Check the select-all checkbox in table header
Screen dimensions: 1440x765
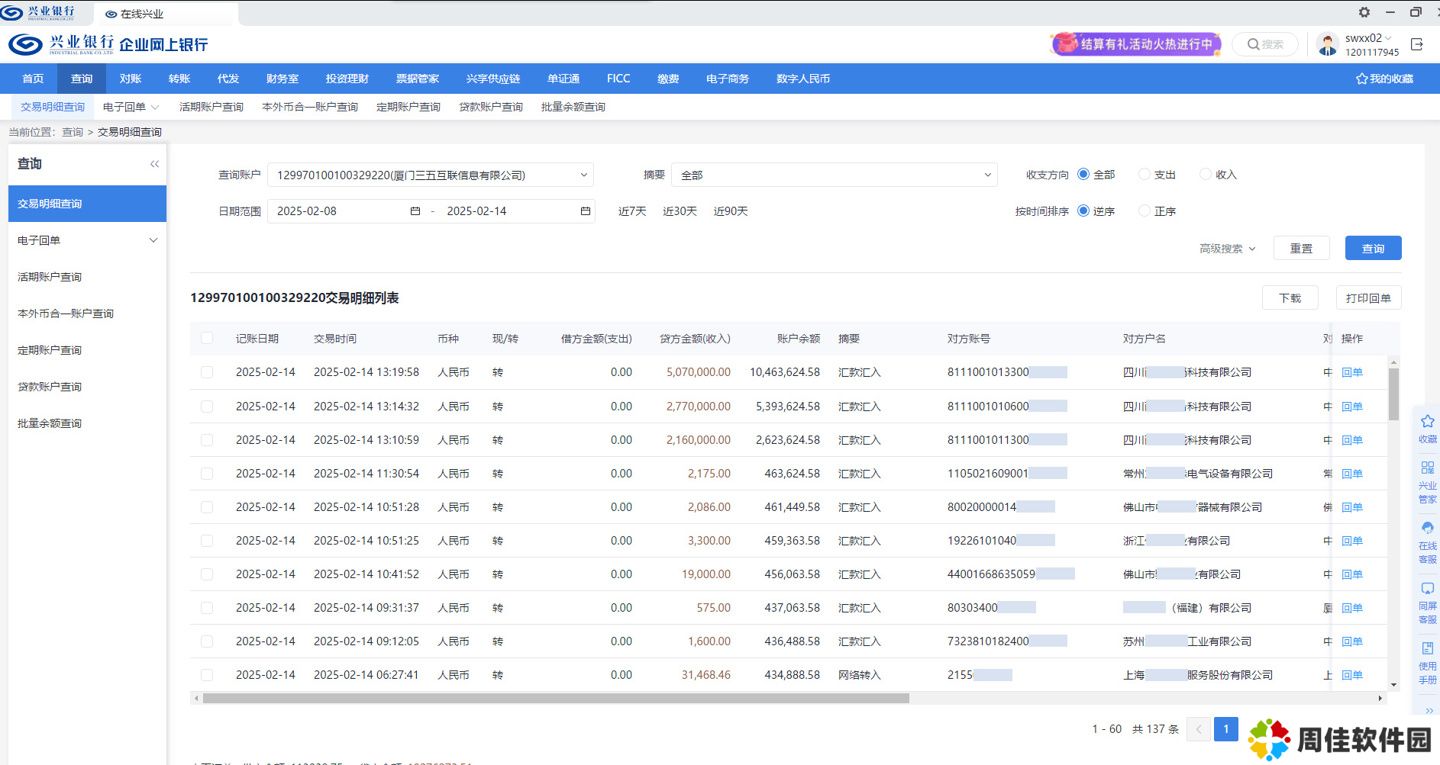[x=207, y=338]
